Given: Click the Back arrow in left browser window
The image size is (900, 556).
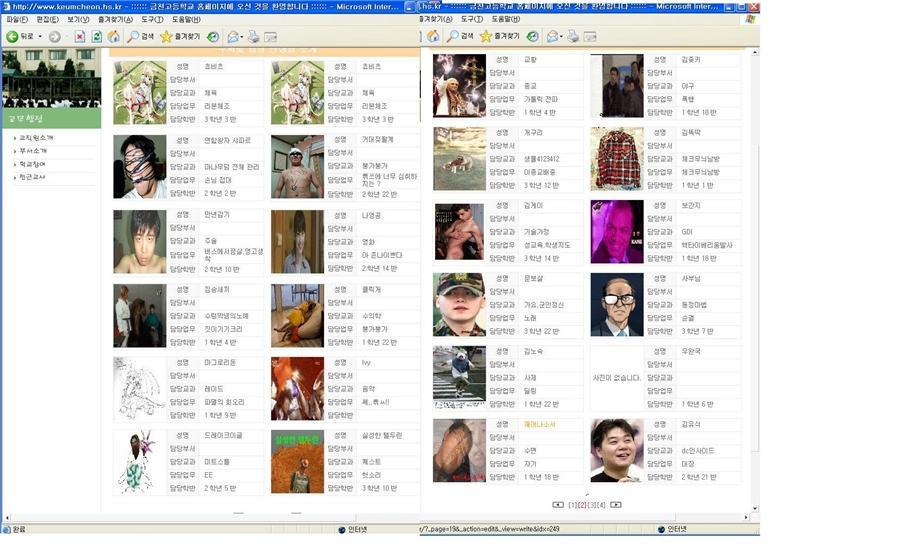Looking at the screenshot, I should [x=13, y=37].
